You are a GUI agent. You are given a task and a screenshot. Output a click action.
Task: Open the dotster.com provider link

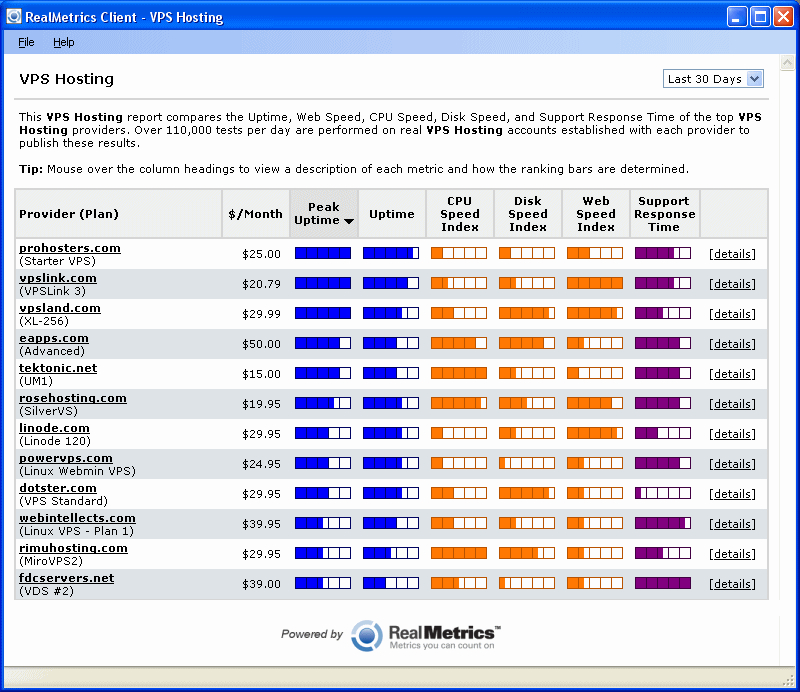[58, 488]
